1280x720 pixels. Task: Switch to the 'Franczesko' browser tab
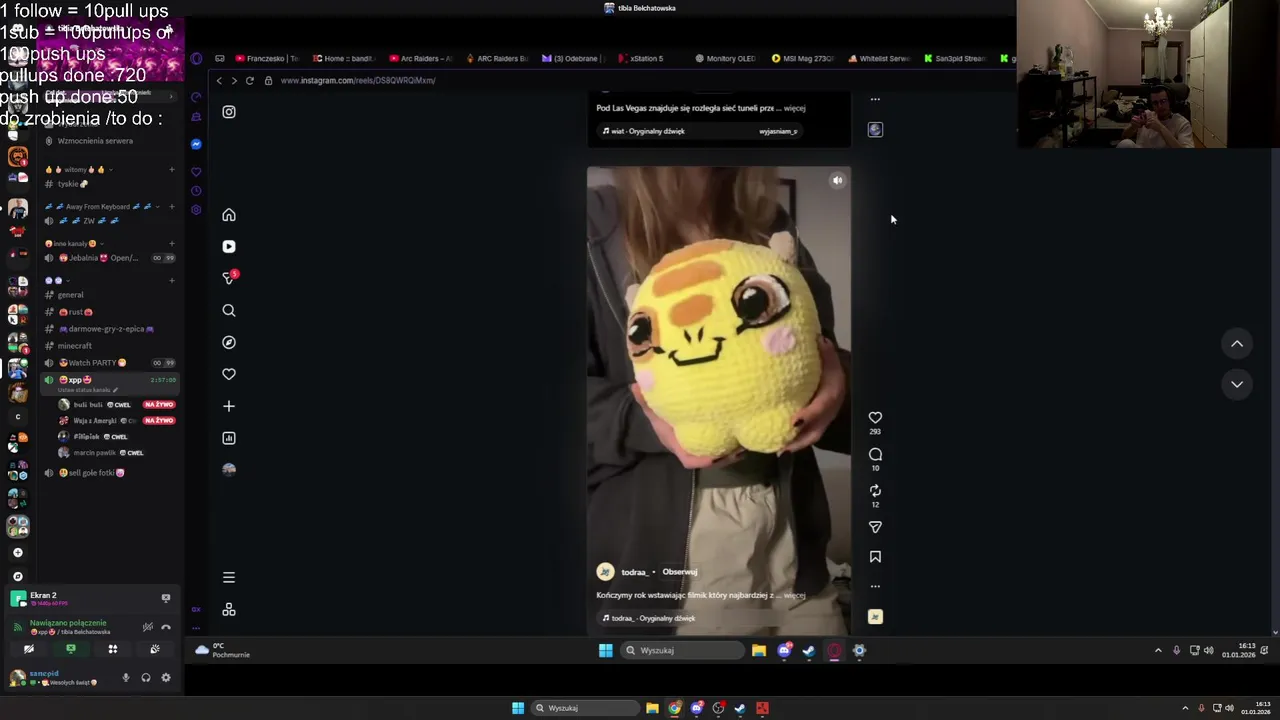(x=266, y=58)
